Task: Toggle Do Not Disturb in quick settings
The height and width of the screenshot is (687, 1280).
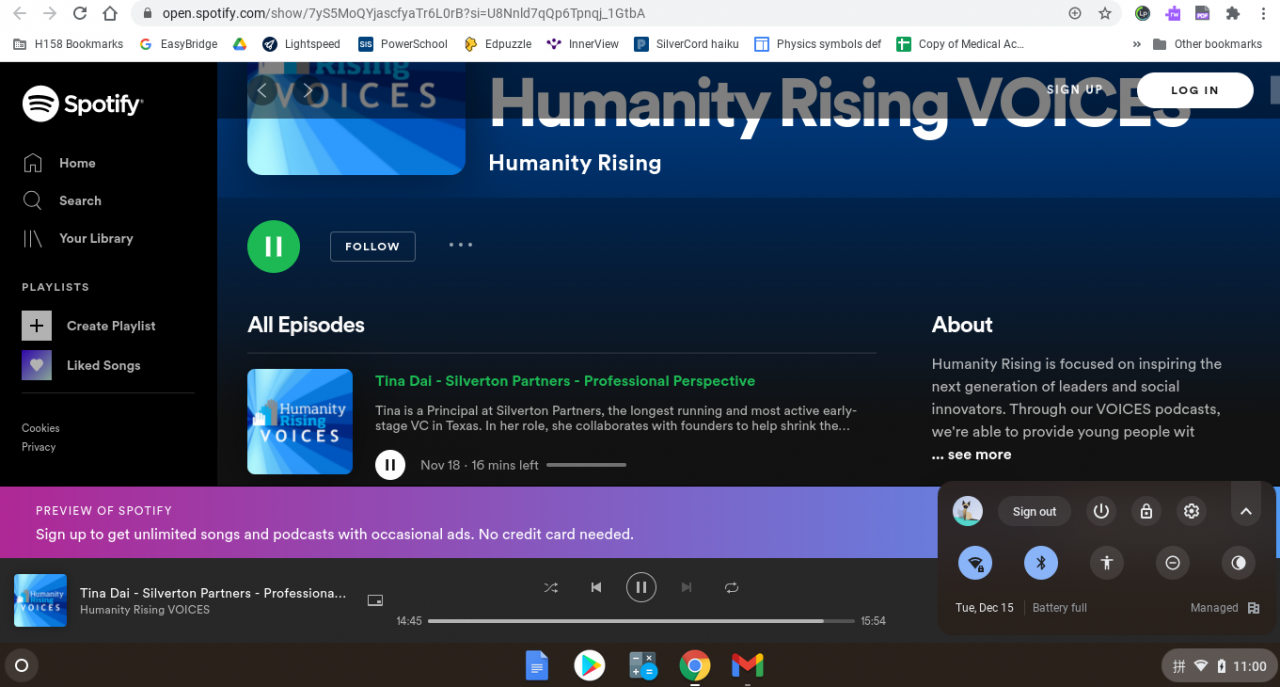Action: click(1173, 563)
